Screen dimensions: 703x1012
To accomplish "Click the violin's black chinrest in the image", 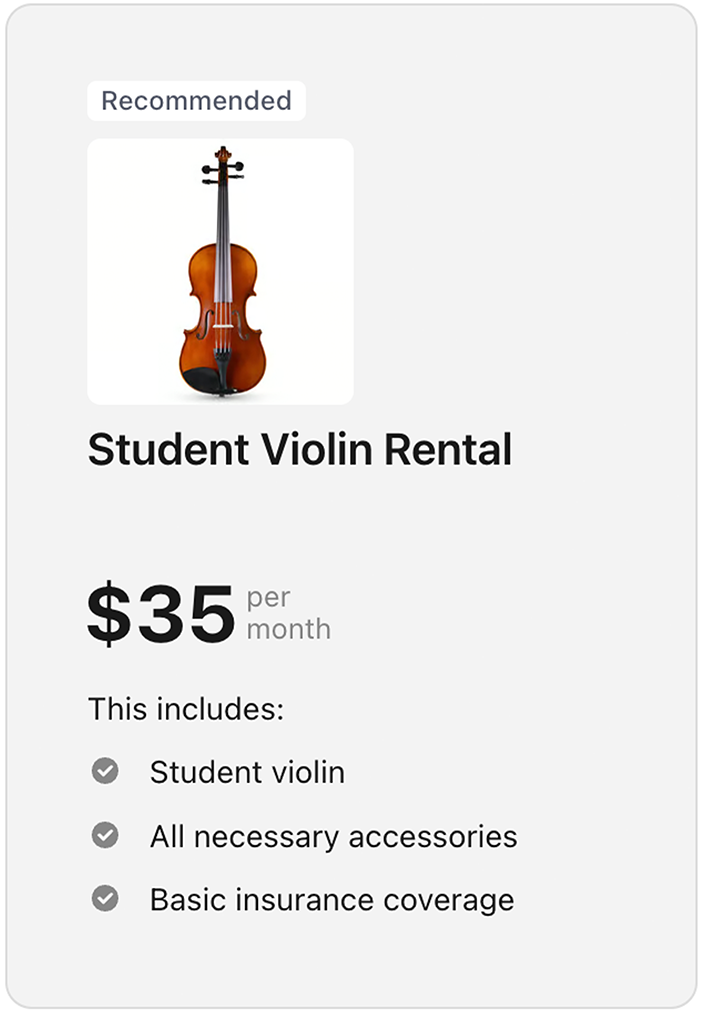I will [202, 380].
